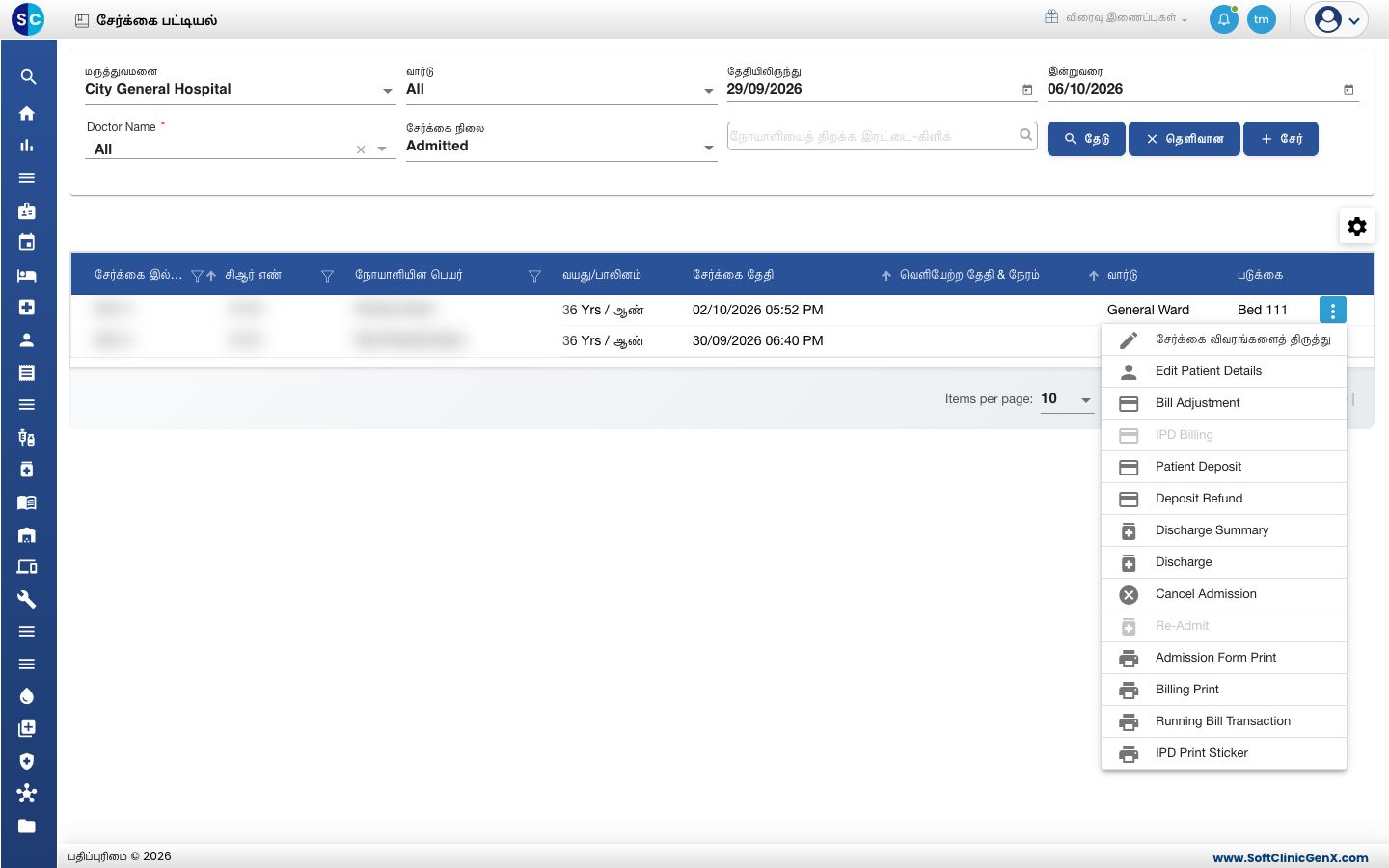
Task: Choose Deposit Refund from the menu
Action: (x=1224, y=499)
